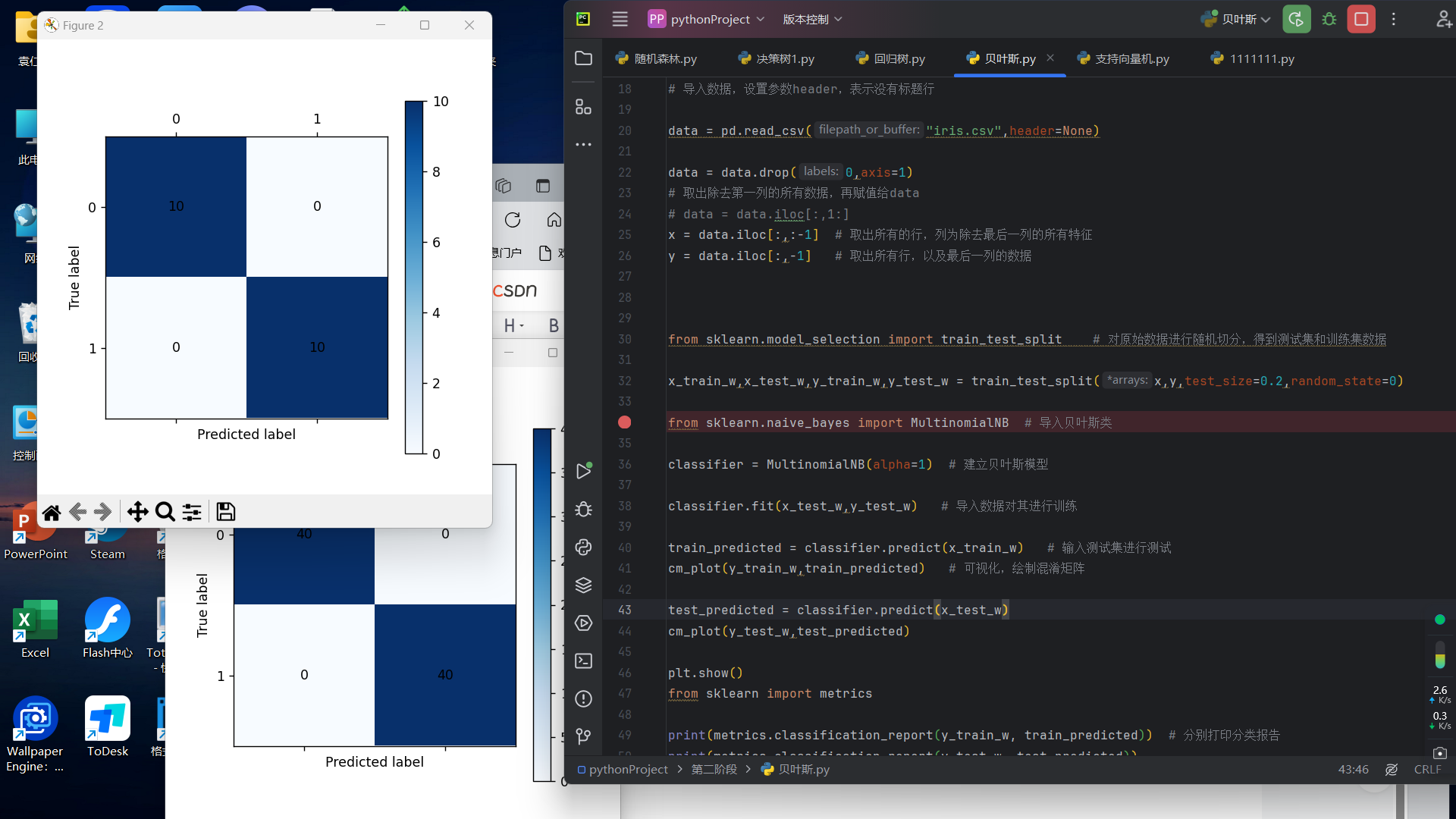This screenshot has width=1456, height=819.
Task: Open the Services tool window
Action: tap(583, 623)
